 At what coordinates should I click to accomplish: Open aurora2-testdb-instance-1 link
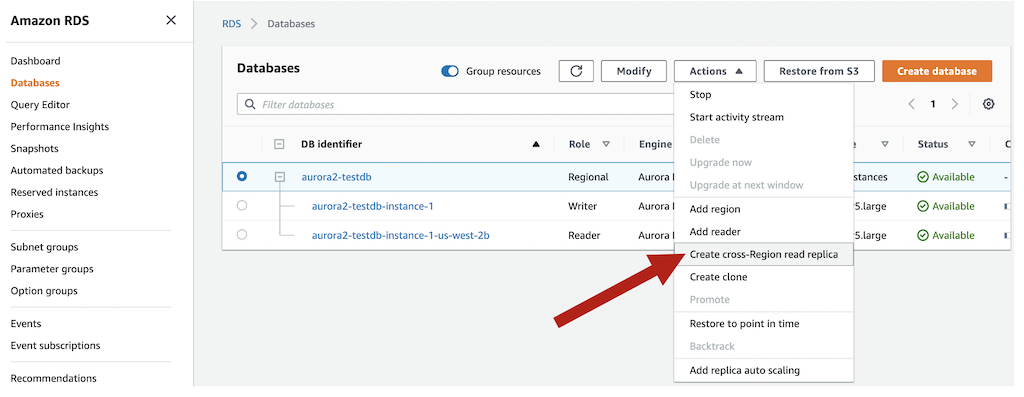[373, 206]
